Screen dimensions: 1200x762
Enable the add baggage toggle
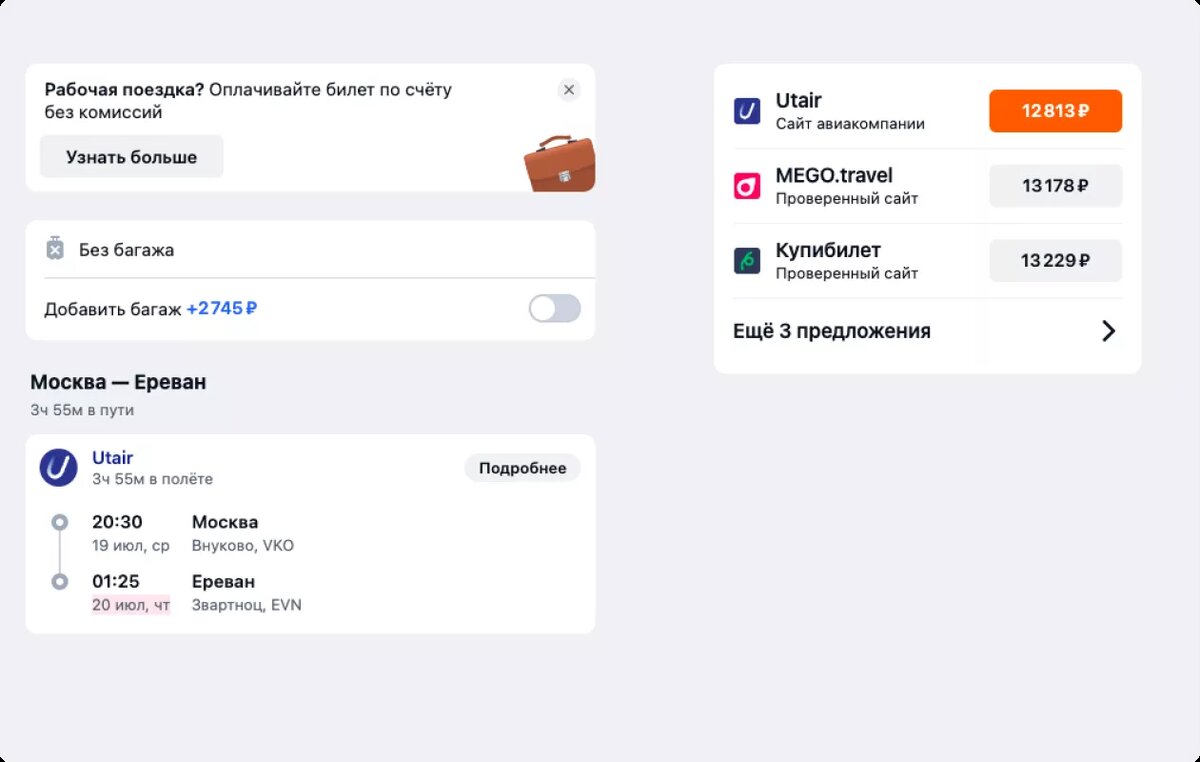pos(554,309)
